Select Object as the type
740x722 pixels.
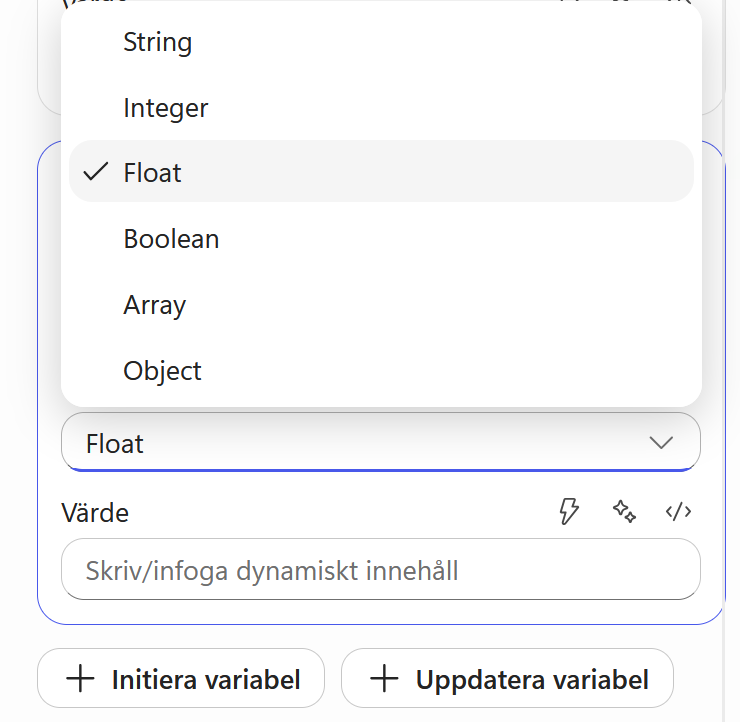(381, 370)
